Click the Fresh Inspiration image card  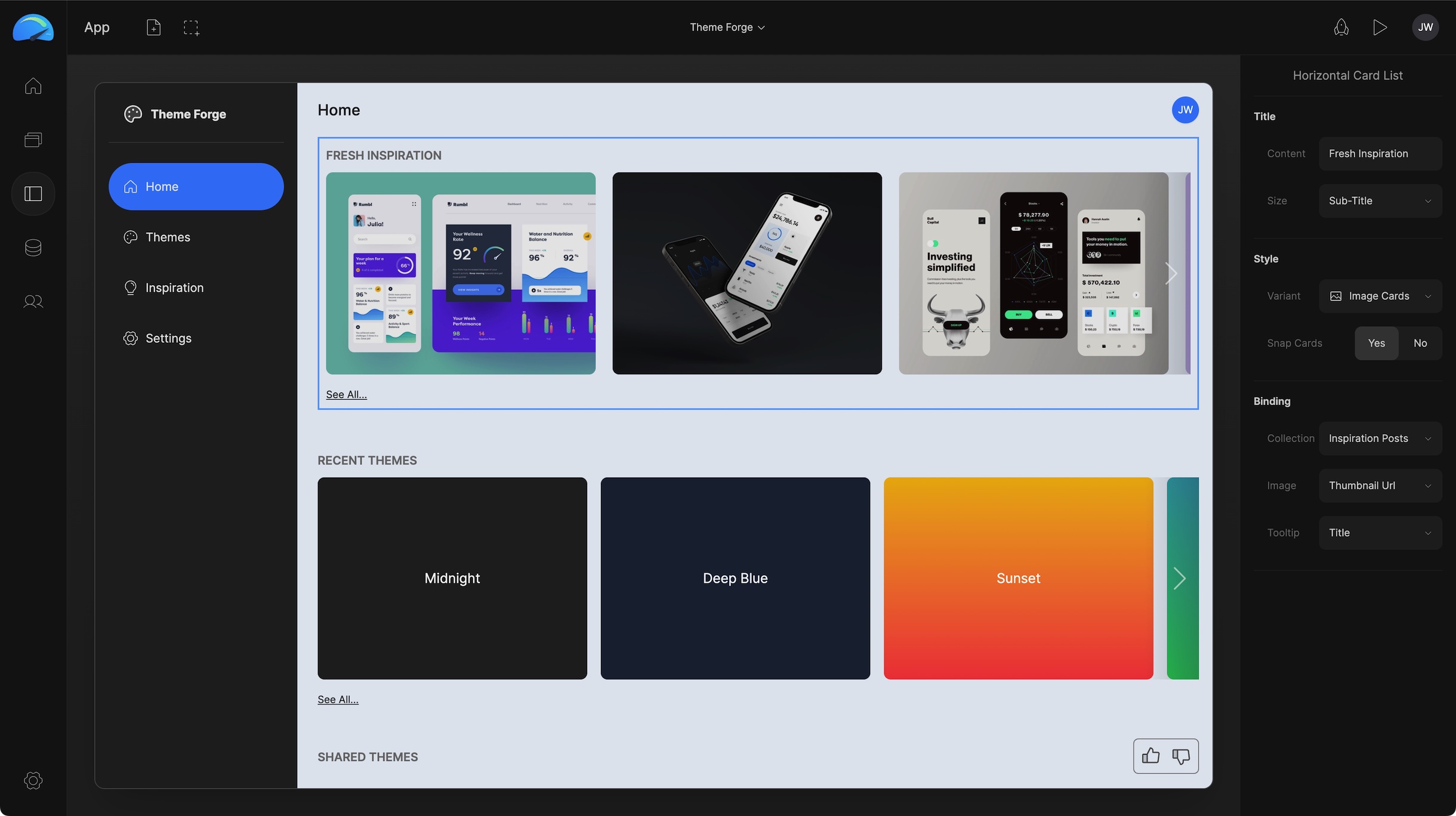[460, 273]
